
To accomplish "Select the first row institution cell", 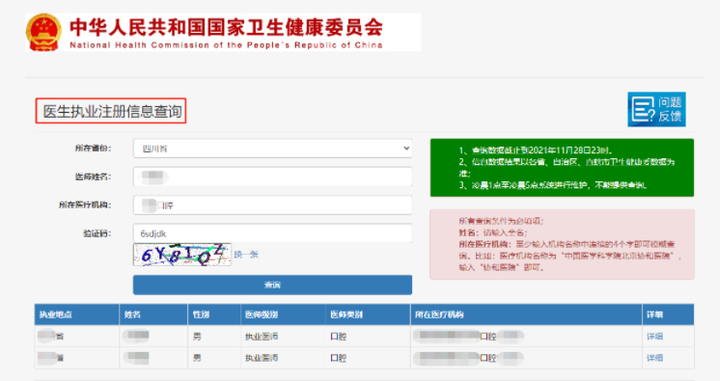I will click(526, 336).
